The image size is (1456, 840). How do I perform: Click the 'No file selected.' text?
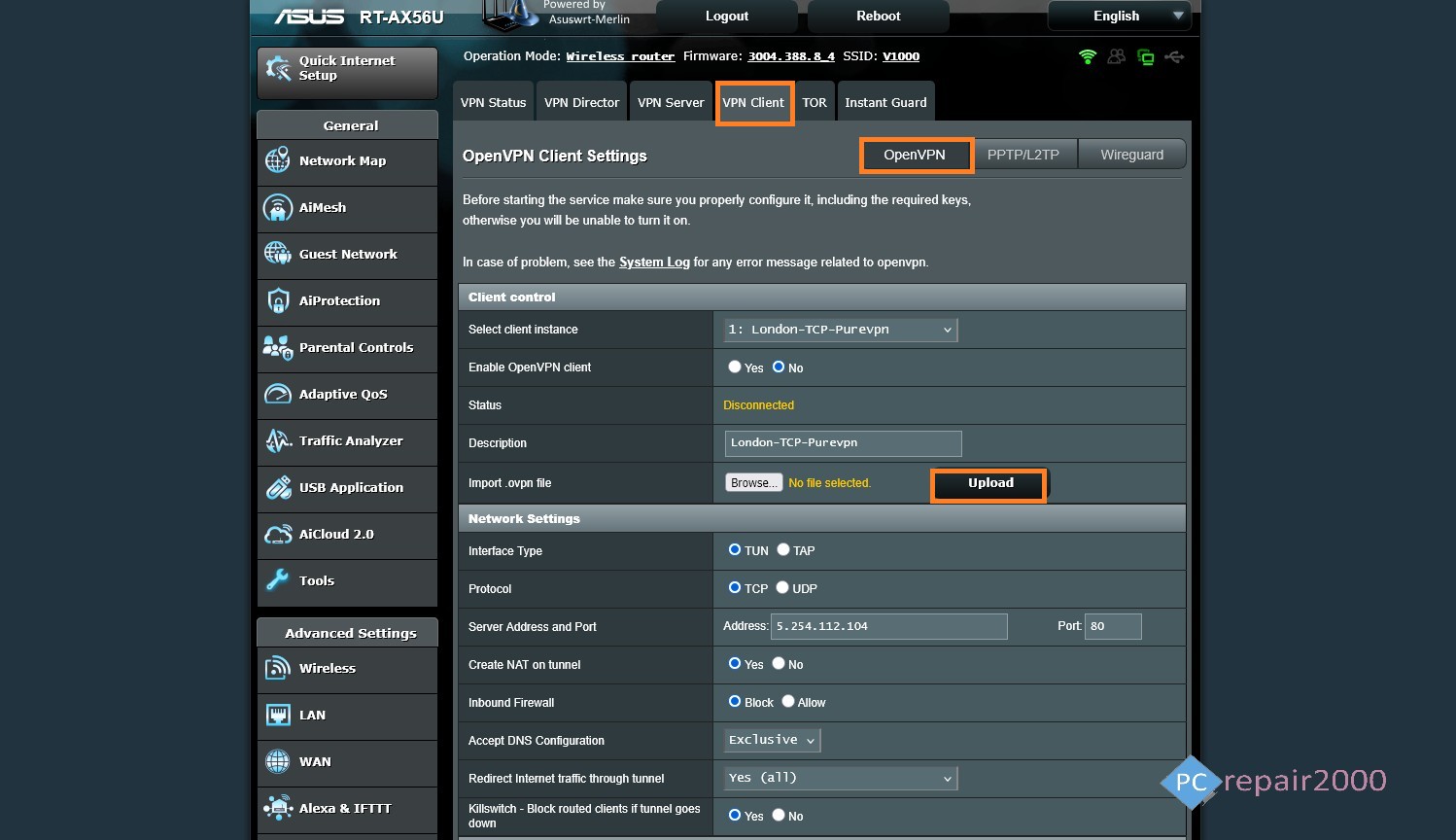pyautogui.click(x=829, y=483)
